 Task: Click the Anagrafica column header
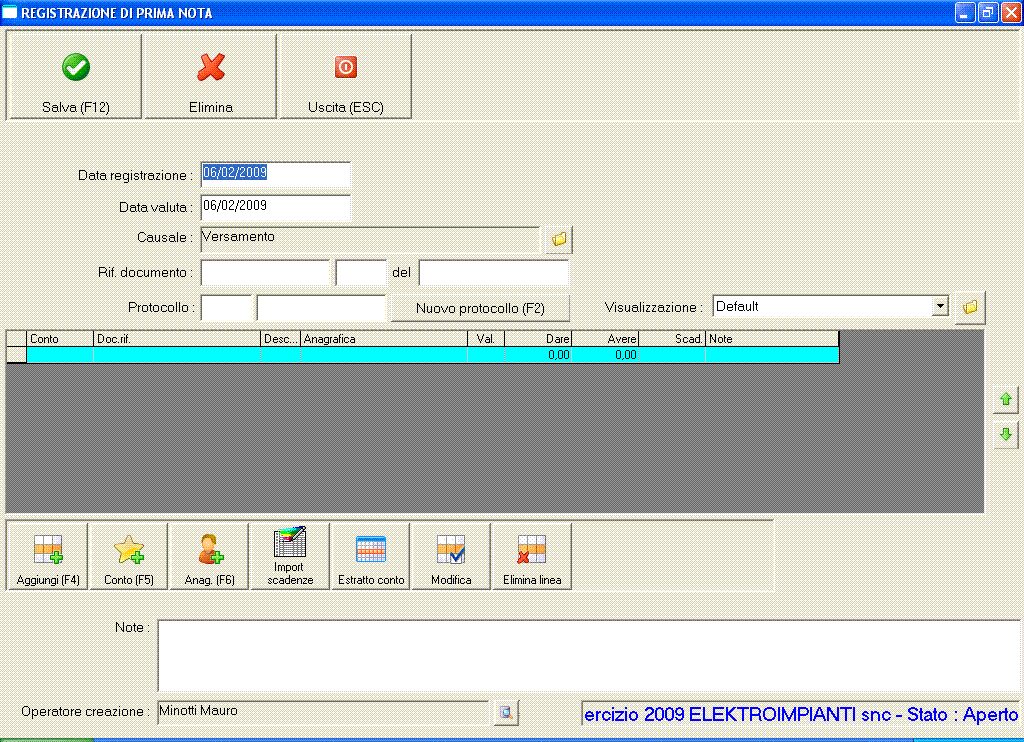coord(384,339)
